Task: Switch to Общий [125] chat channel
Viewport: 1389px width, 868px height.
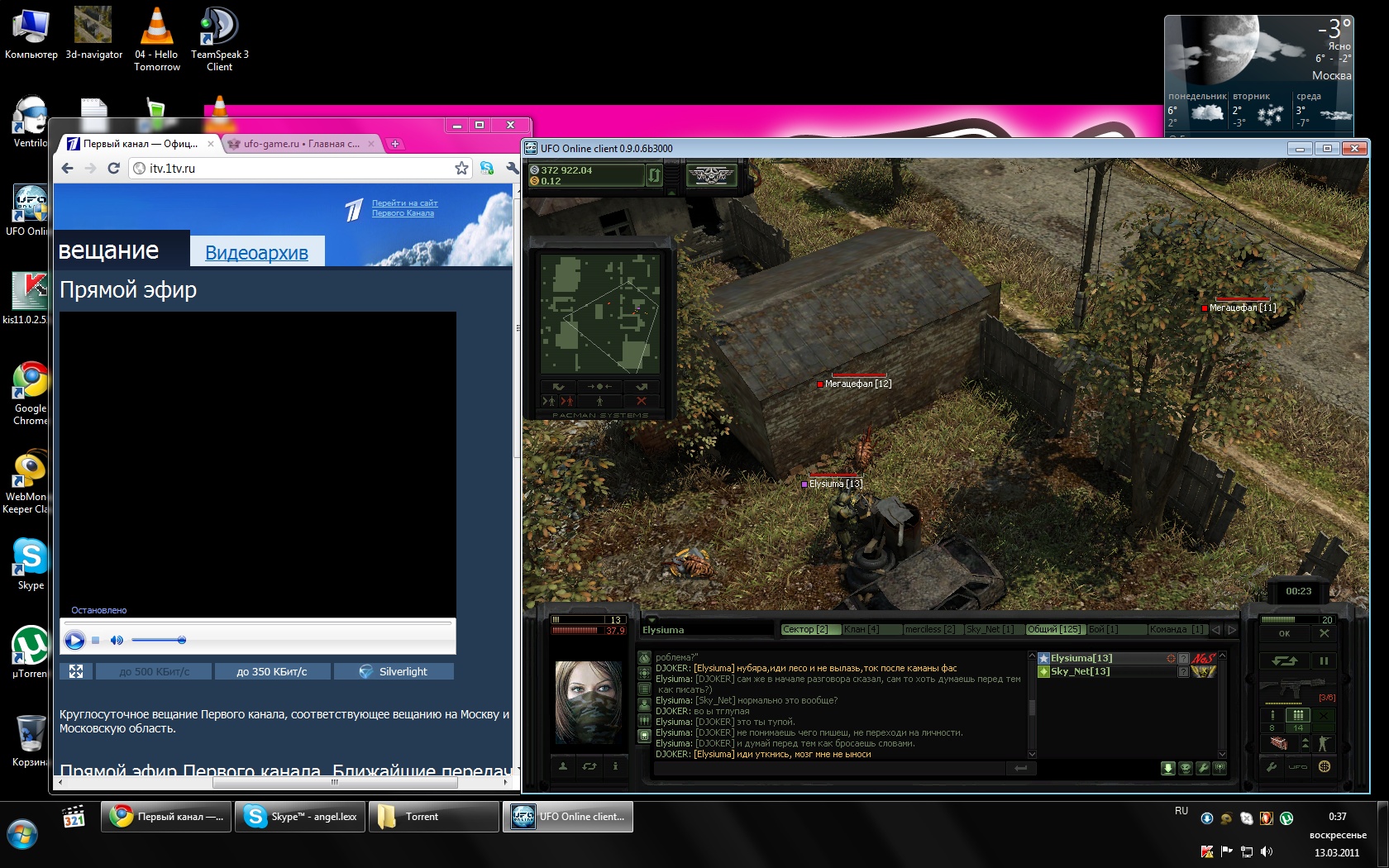Action: click(1054, 630)
